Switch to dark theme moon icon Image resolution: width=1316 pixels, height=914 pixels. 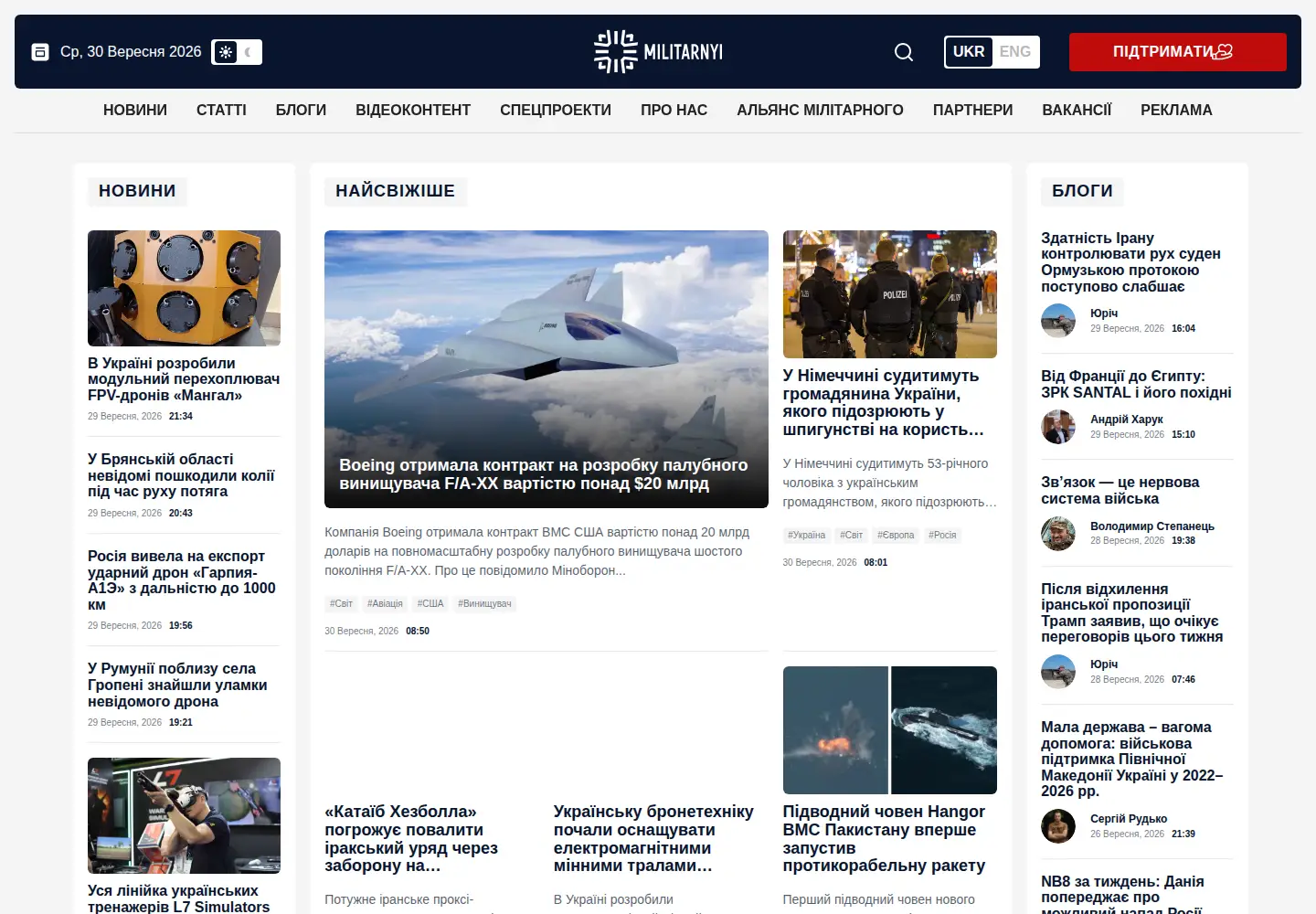249,52
